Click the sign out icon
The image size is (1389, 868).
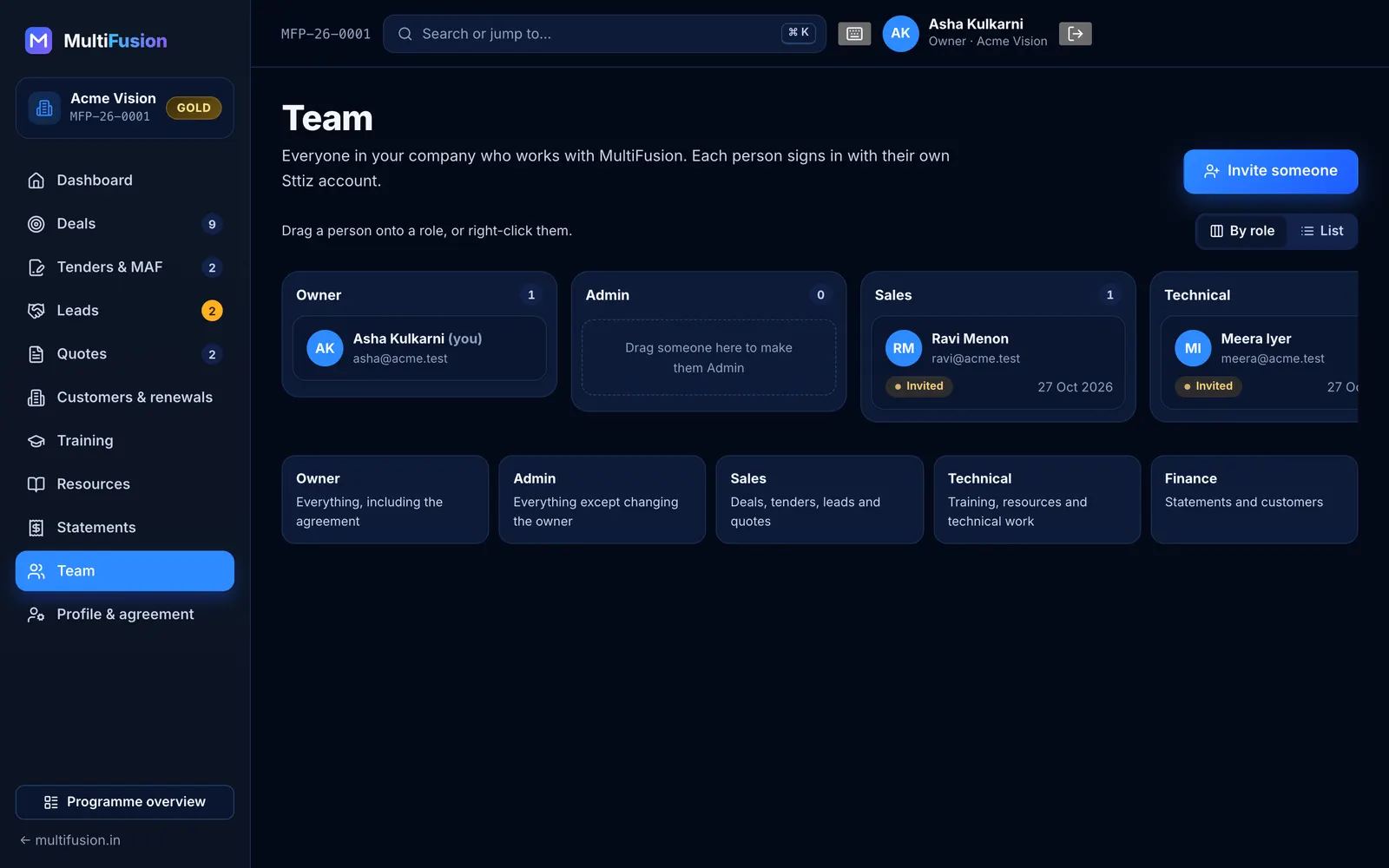1076,34
